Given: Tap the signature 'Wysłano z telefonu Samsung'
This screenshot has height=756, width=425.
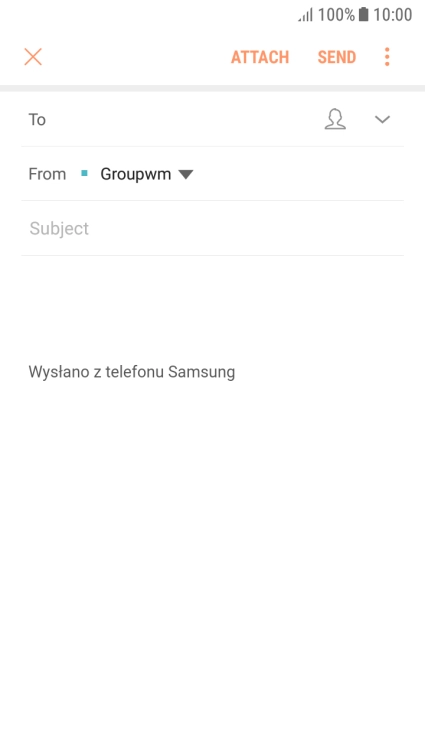Looking at the screenshot, I should tap(132, 372).
